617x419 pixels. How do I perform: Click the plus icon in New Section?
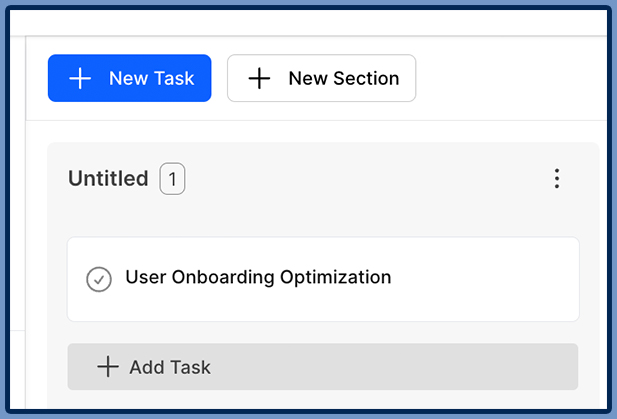click(259, 78)
